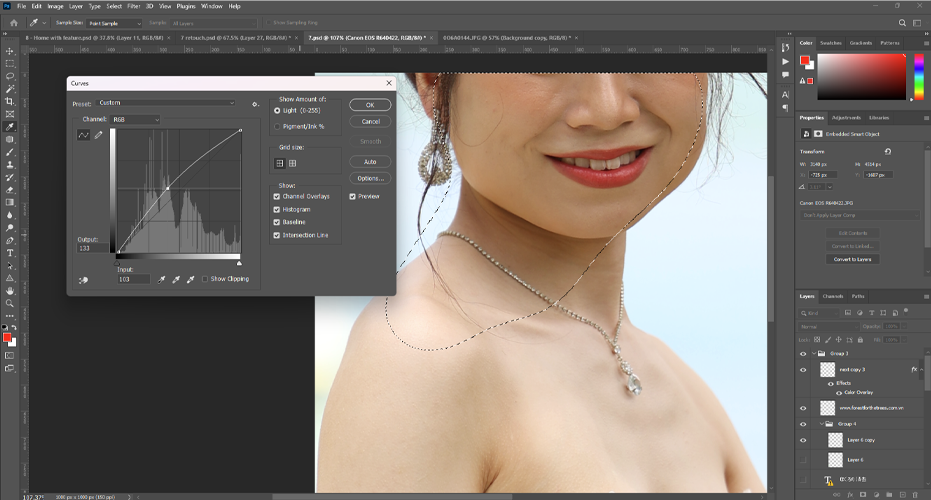Select the Type tool
Viewport: 931px width, 500px height.
pos(10,253)
